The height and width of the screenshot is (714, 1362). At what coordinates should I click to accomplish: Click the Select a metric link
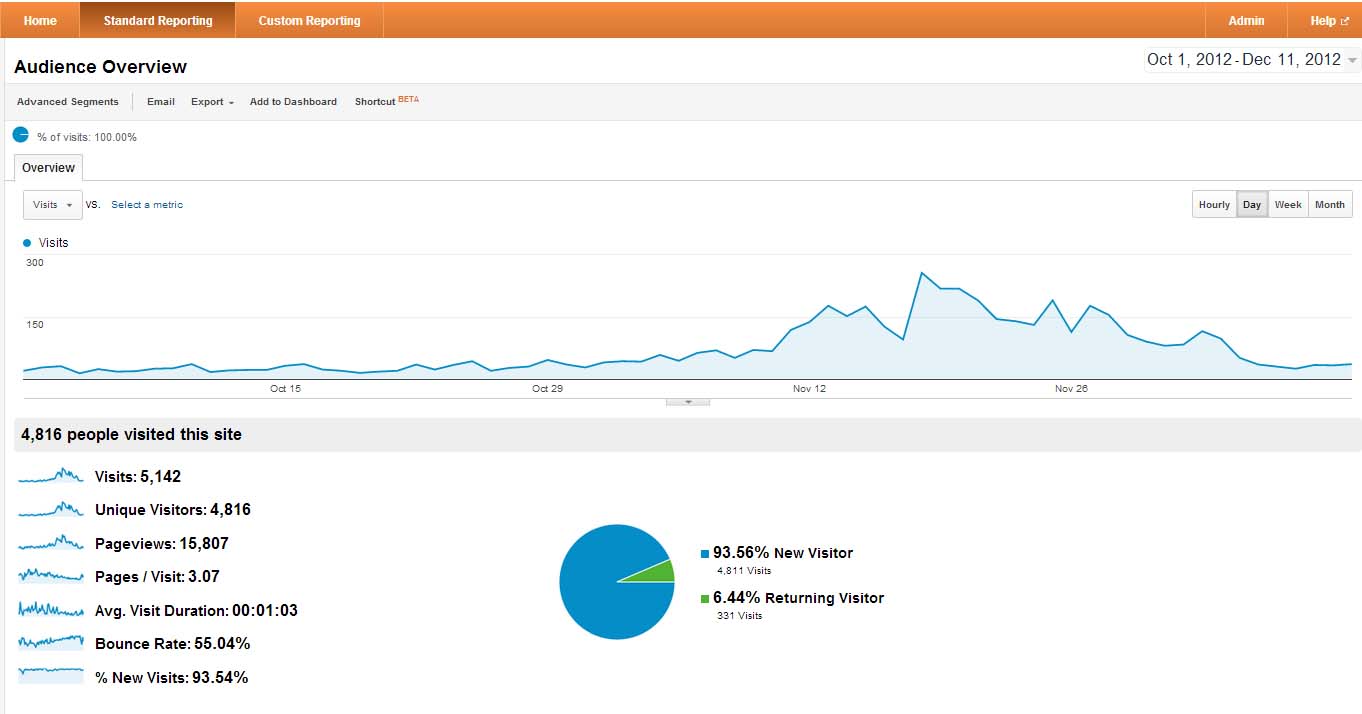(x=147, y=205)
